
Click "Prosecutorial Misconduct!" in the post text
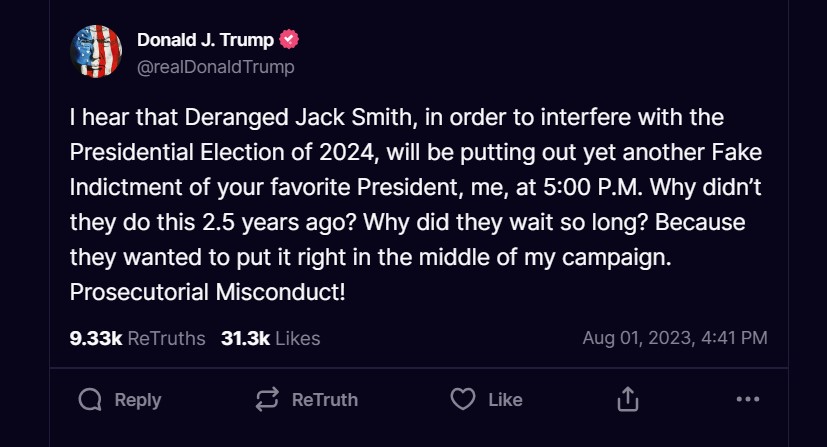click(x=208, y=294)
